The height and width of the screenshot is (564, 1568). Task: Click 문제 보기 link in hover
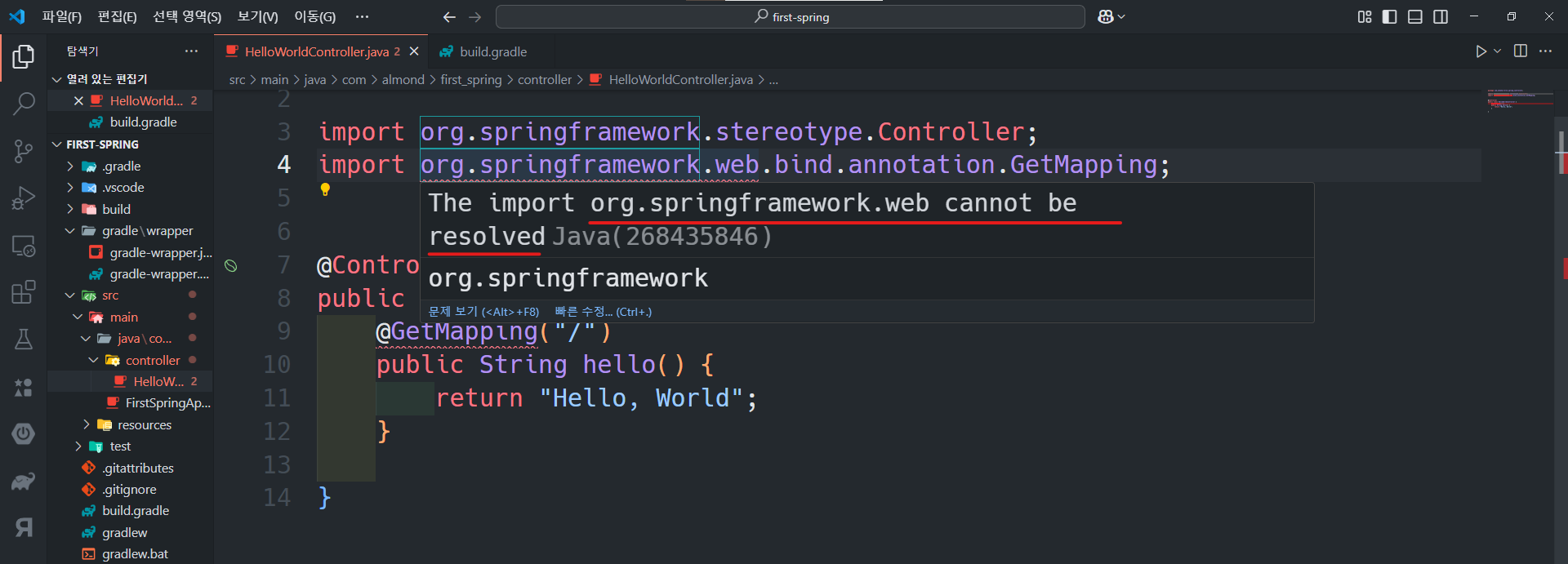coord(483,312)
